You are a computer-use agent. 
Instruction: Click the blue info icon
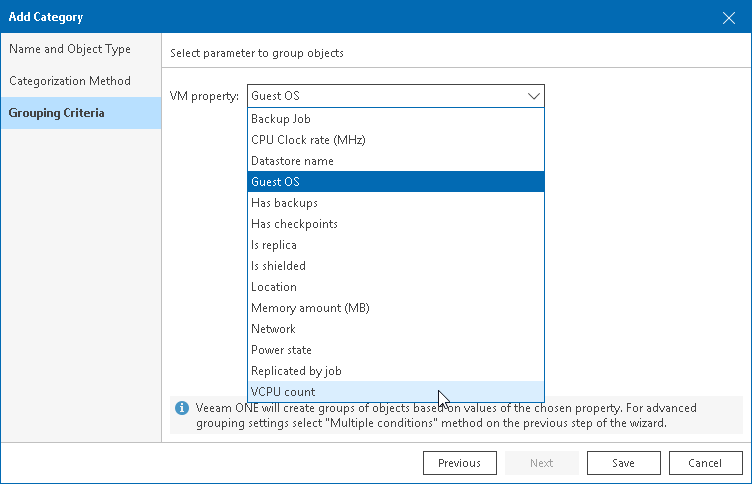pyautogui.click(x=182, y=408)
